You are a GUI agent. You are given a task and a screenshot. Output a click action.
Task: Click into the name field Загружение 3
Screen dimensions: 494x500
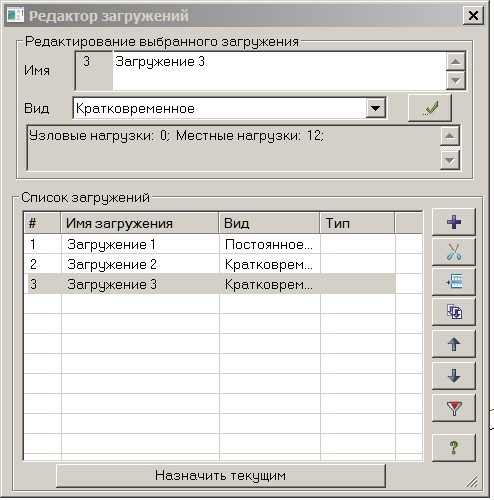tap(279, 71)
